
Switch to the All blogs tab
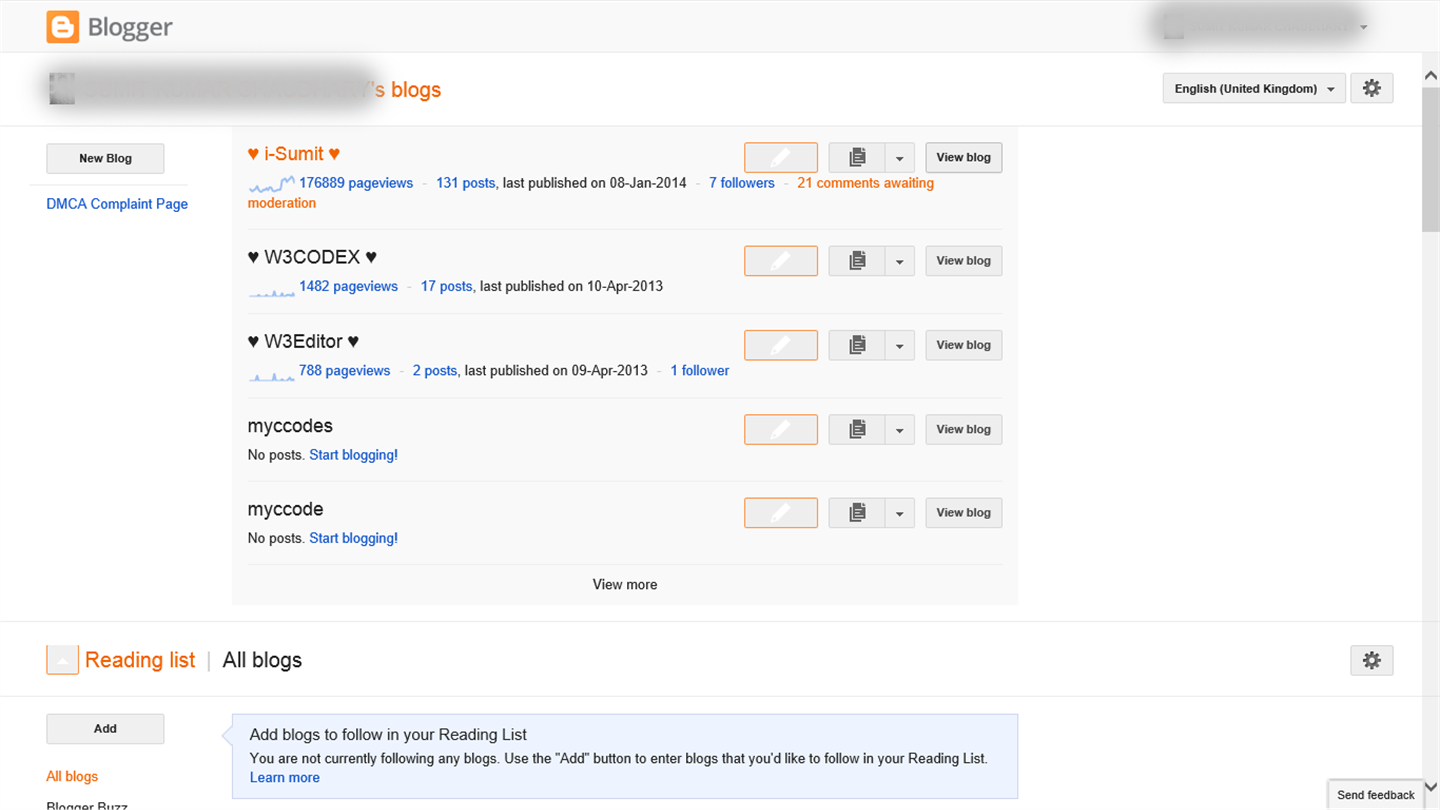tap(262, 660)
